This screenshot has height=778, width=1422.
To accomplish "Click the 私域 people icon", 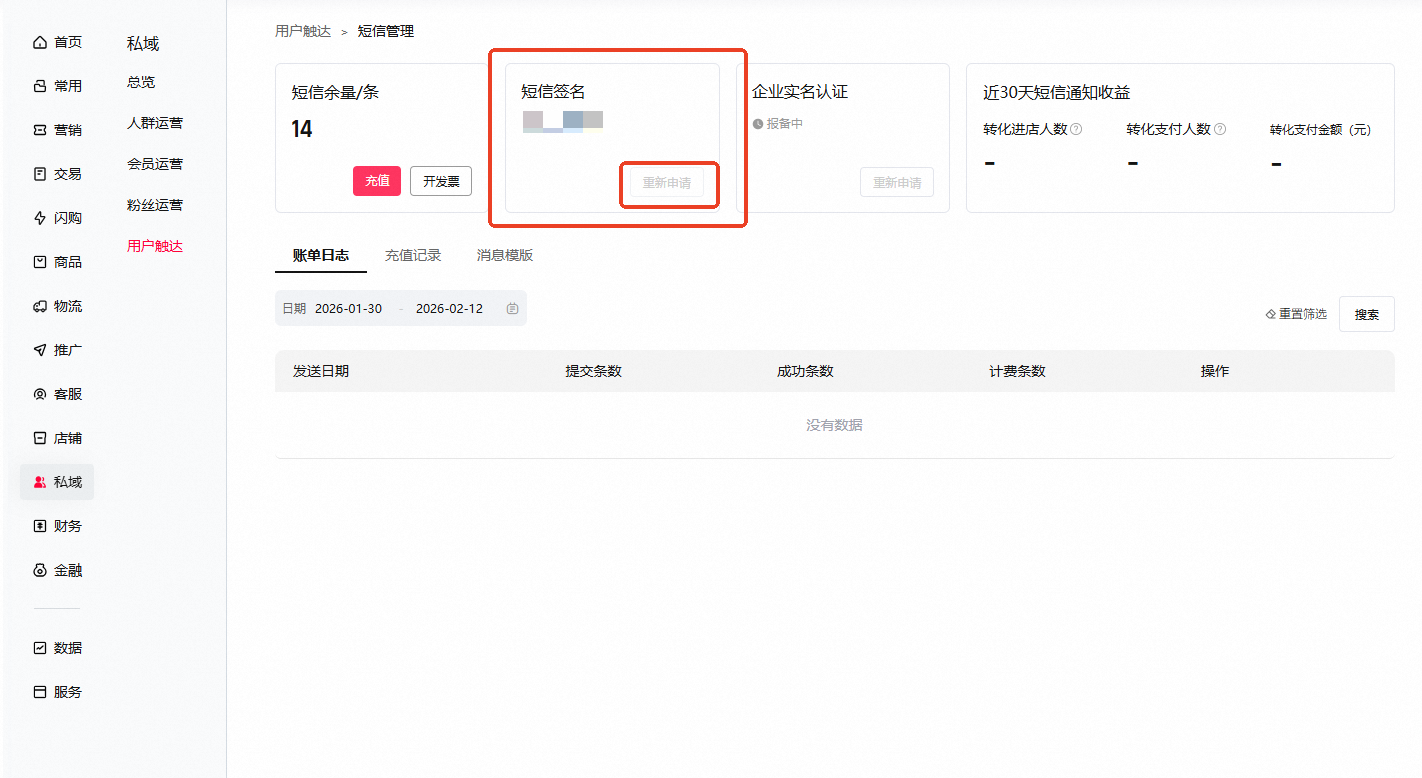I will pyautogui.click(x=40, y=482).
